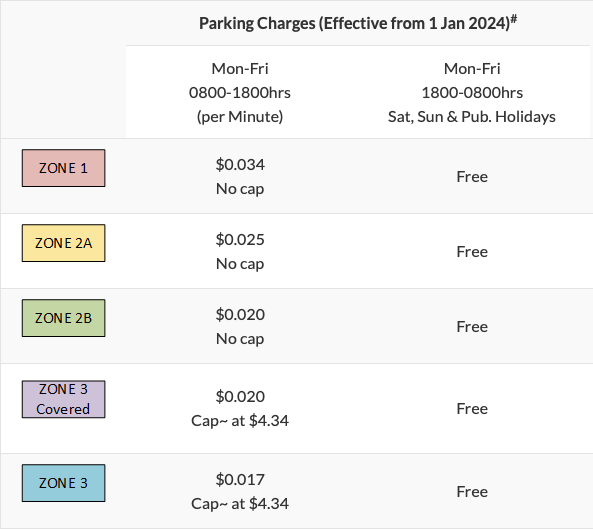593x529 pixels.
Task: Click the $0.017 rate for Zone 3
Action: (x=240, y=479)
